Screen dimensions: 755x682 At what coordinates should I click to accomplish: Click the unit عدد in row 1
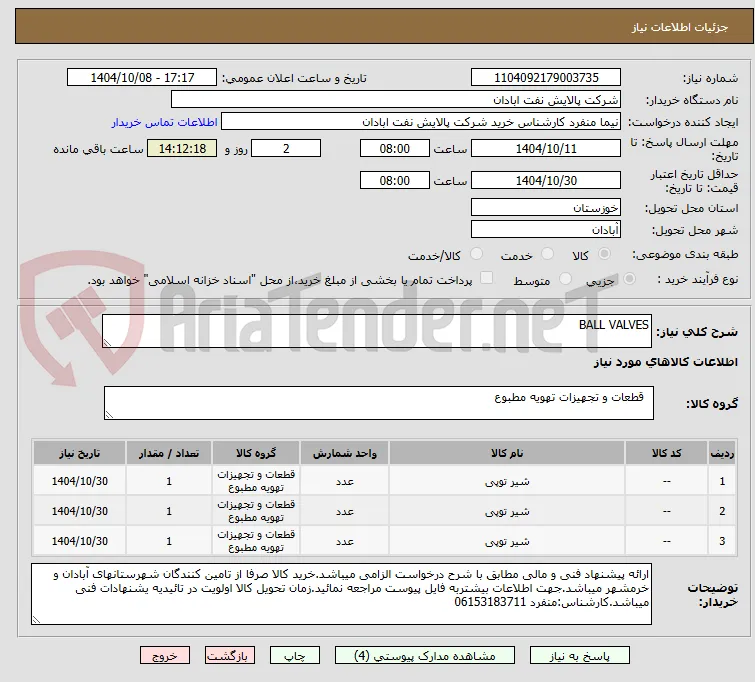(x=345, y=481)
